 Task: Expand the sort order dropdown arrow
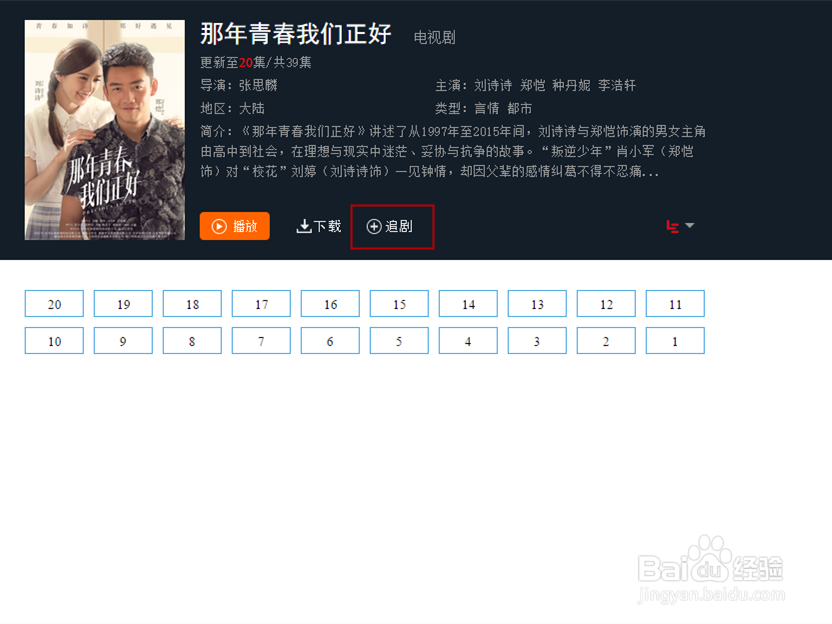pos(689,226)
